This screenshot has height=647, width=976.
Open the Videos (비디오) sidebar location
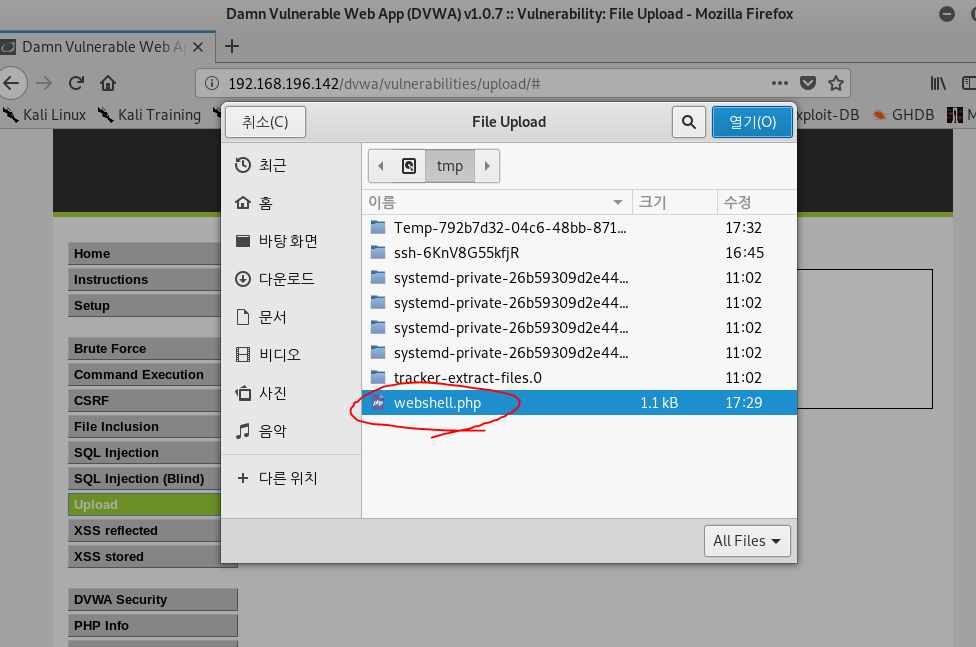click(291, 355)
